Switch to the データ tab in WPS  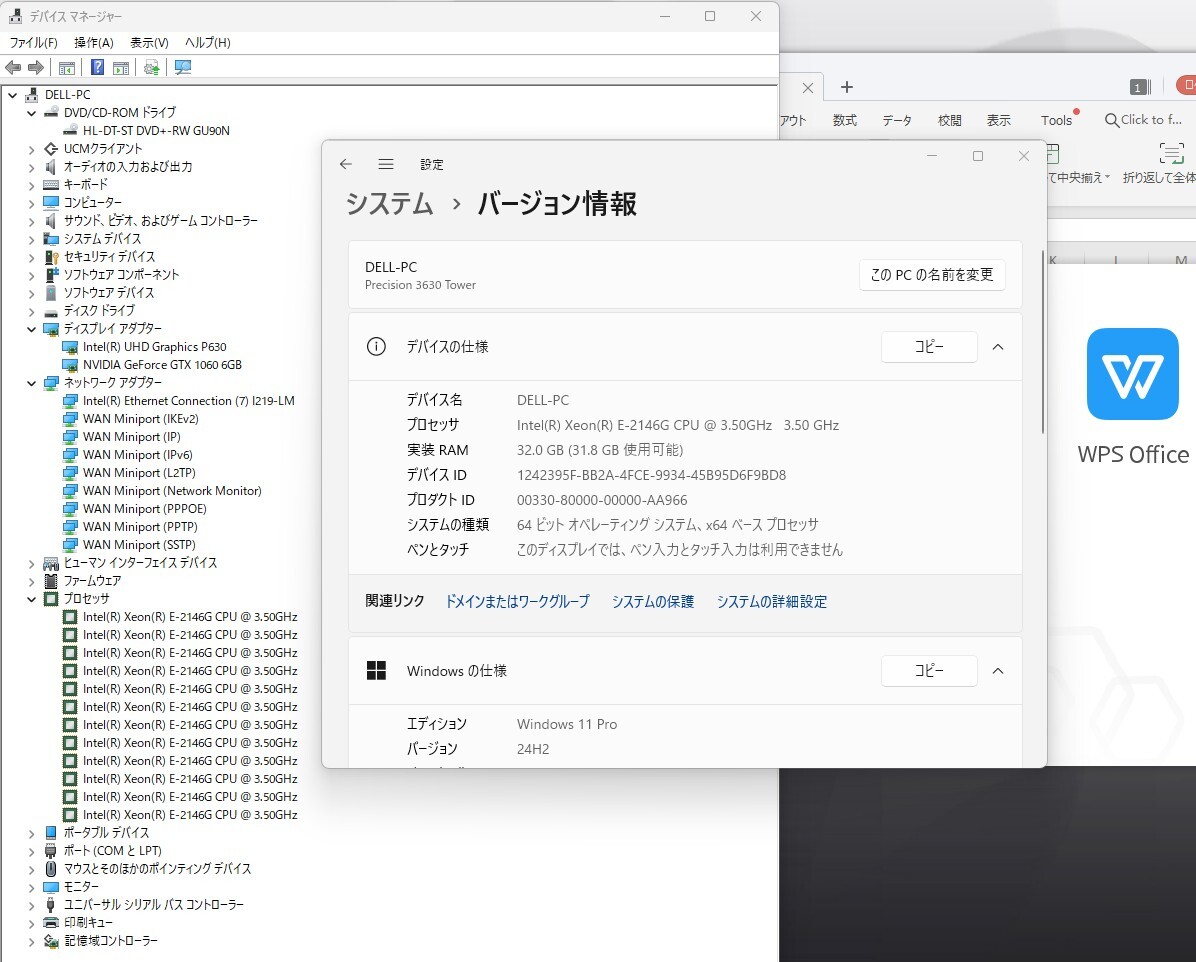[x=897, y=120]
